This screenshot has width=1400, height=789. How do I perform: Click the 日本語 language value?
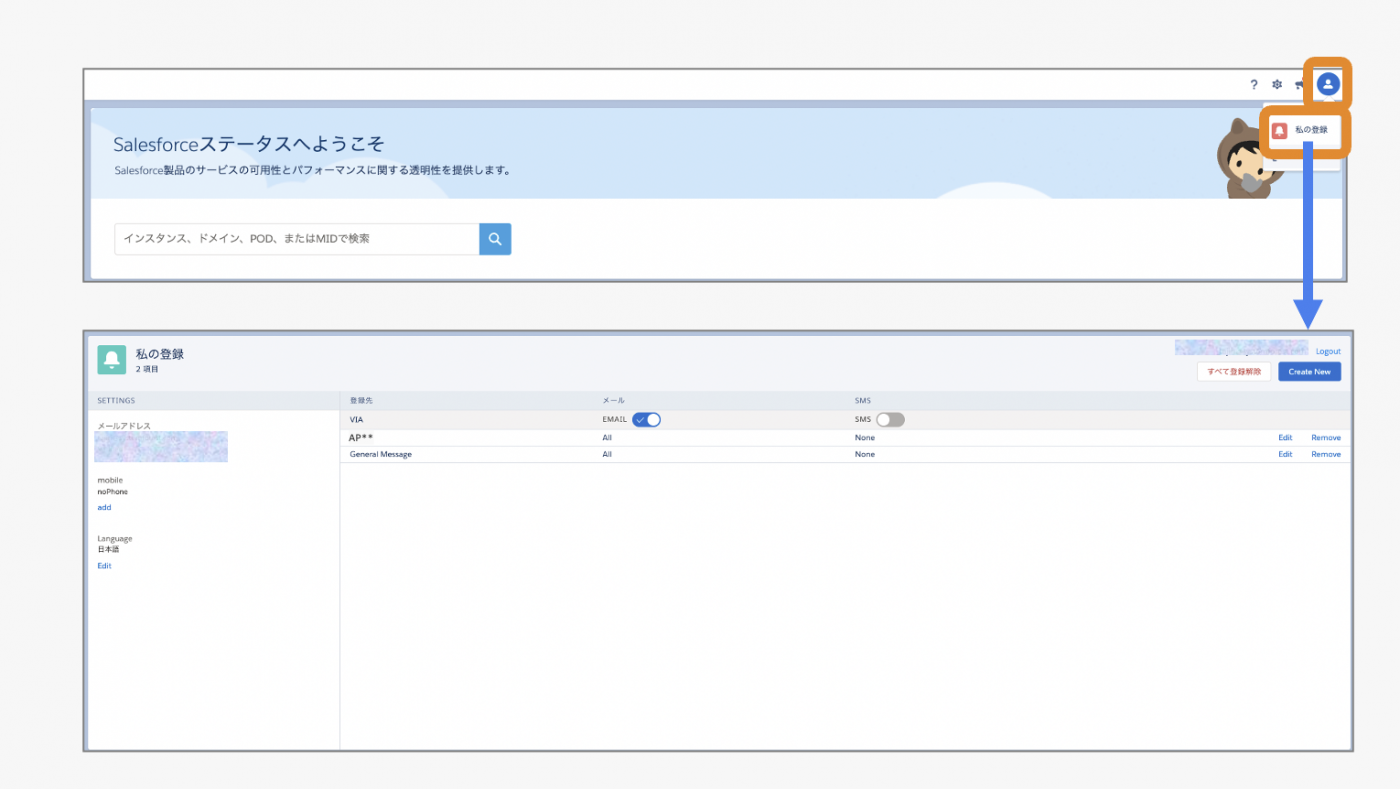click(108, 549)
